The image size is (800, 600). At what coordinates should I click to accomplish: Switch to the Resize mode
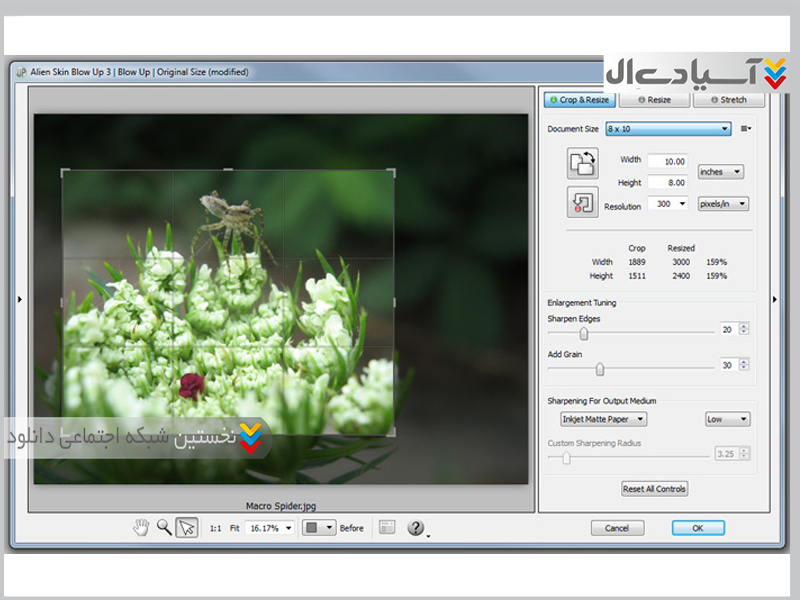[x=654, y=100]
